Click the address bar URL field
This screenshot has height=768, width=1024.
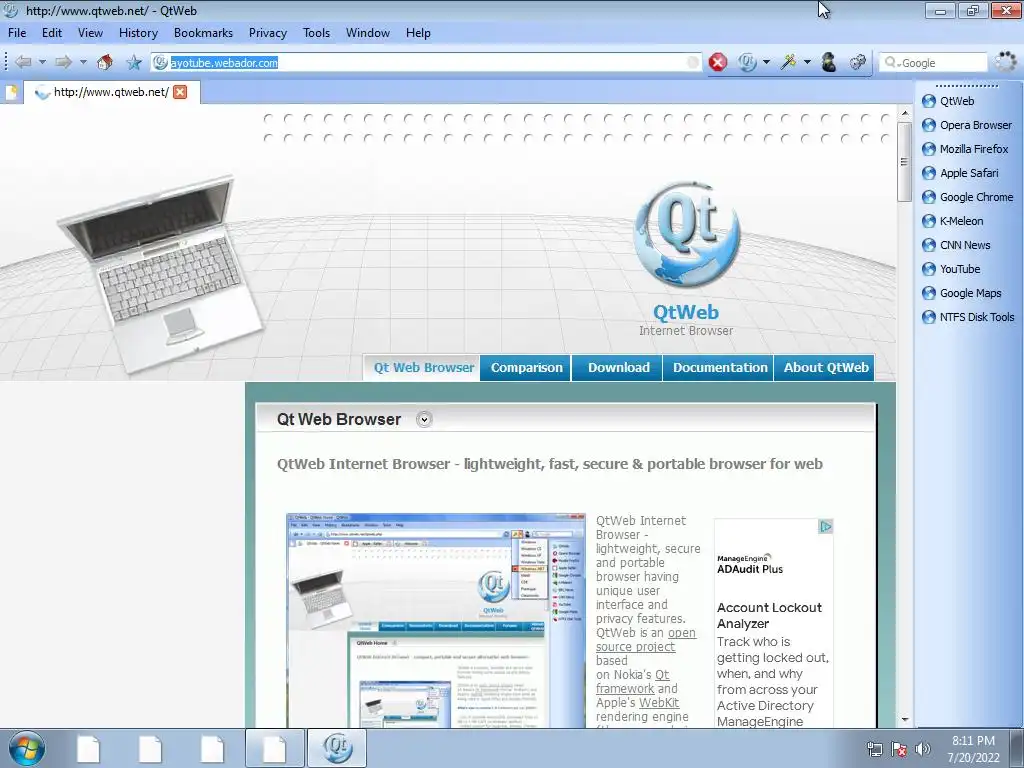coord(426,63)
